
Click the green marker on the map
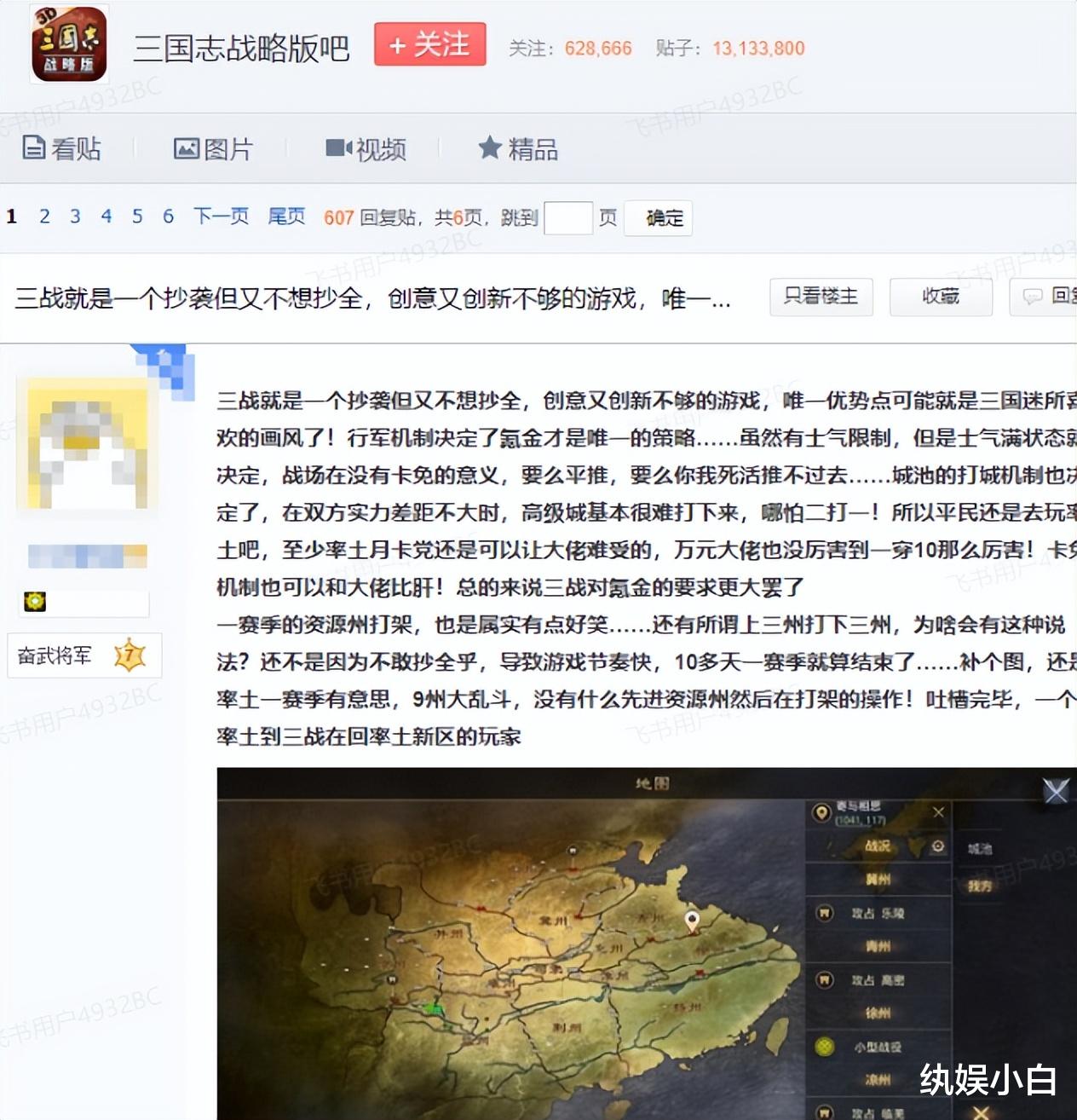tap(435, 1008)
